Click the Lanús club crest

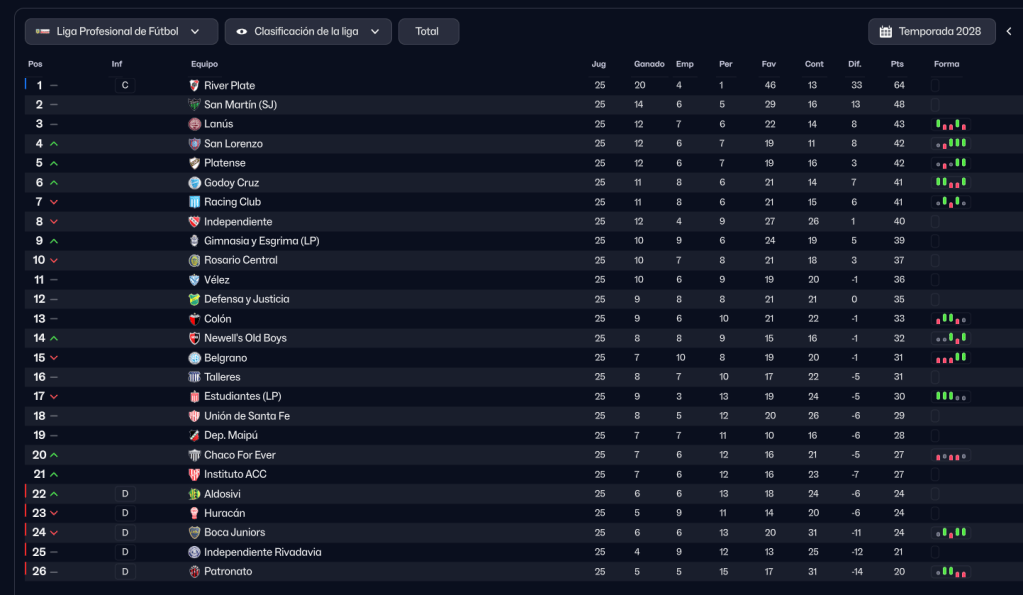coord(195,124)
